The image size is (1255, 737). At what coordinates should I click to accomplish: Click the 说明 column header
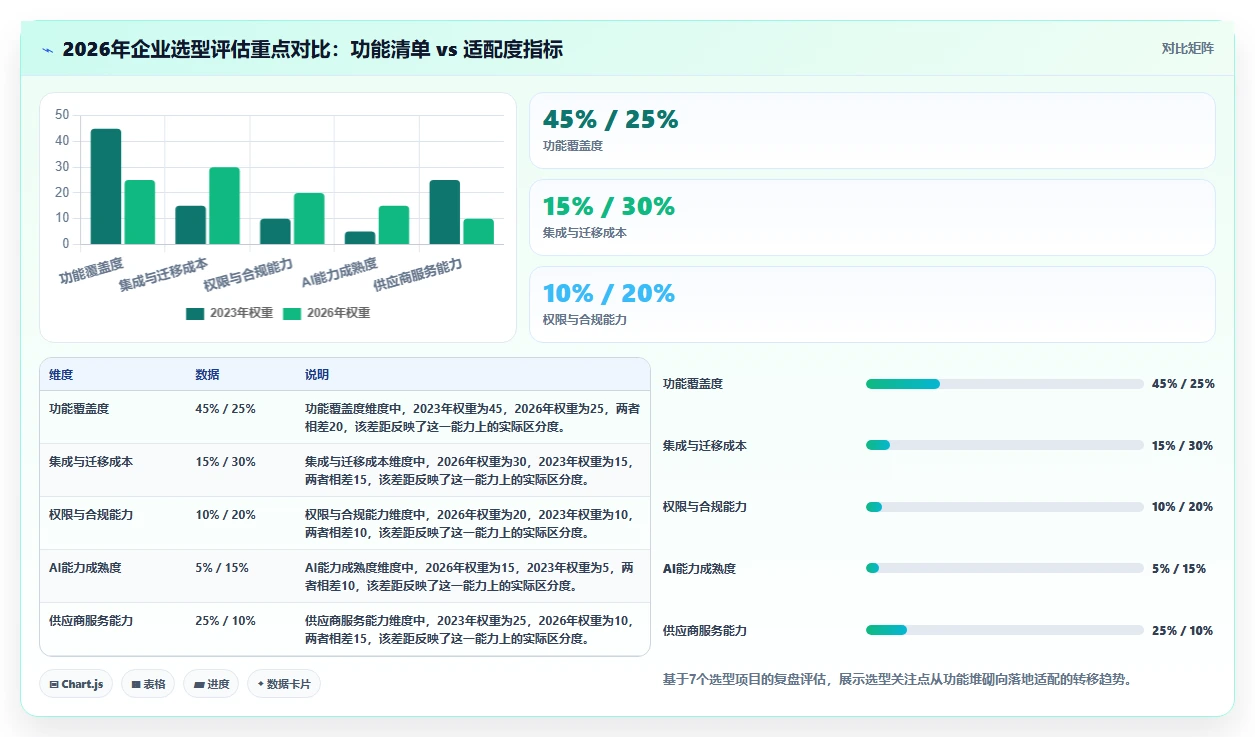point(317,375)
